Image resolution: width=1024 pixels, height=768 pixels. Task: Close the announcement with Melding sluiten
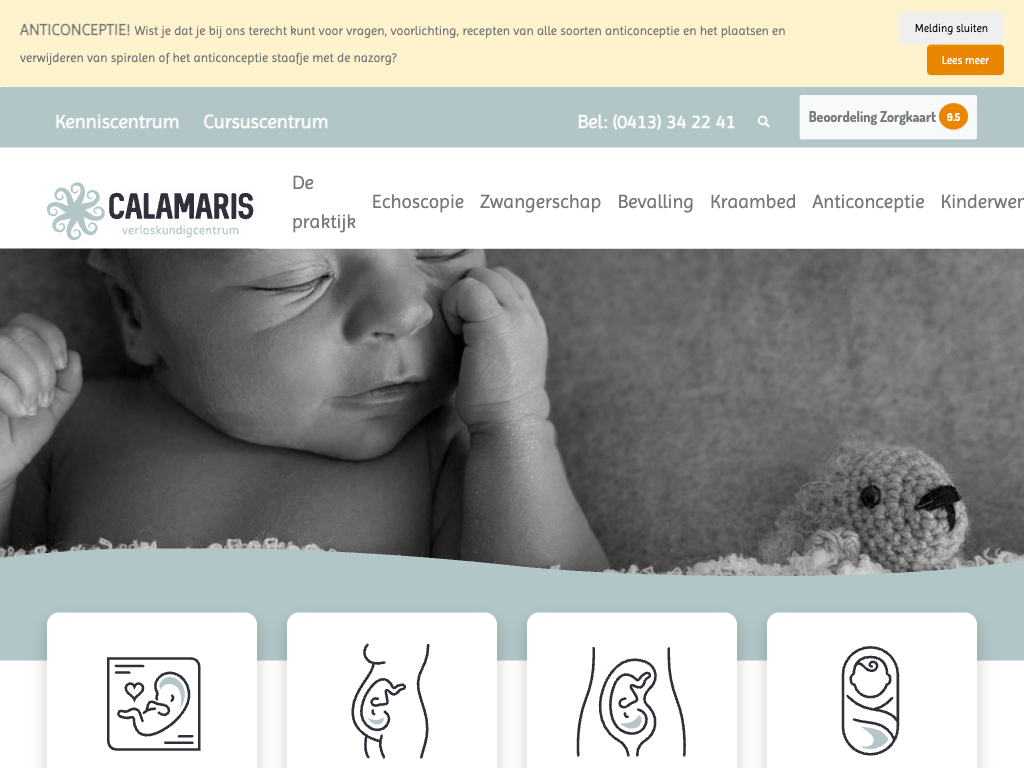point(951,28)
